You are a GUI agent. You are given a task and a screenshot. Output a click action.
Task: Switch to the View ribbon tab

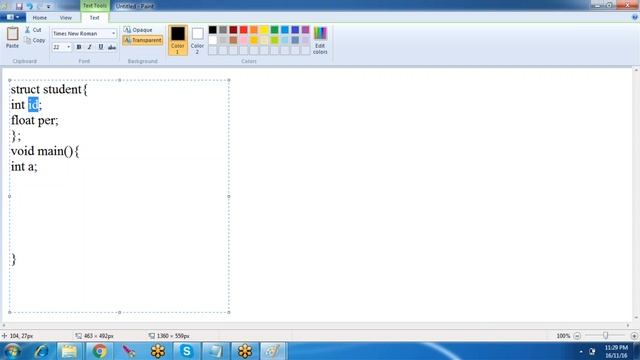point(65,18)
